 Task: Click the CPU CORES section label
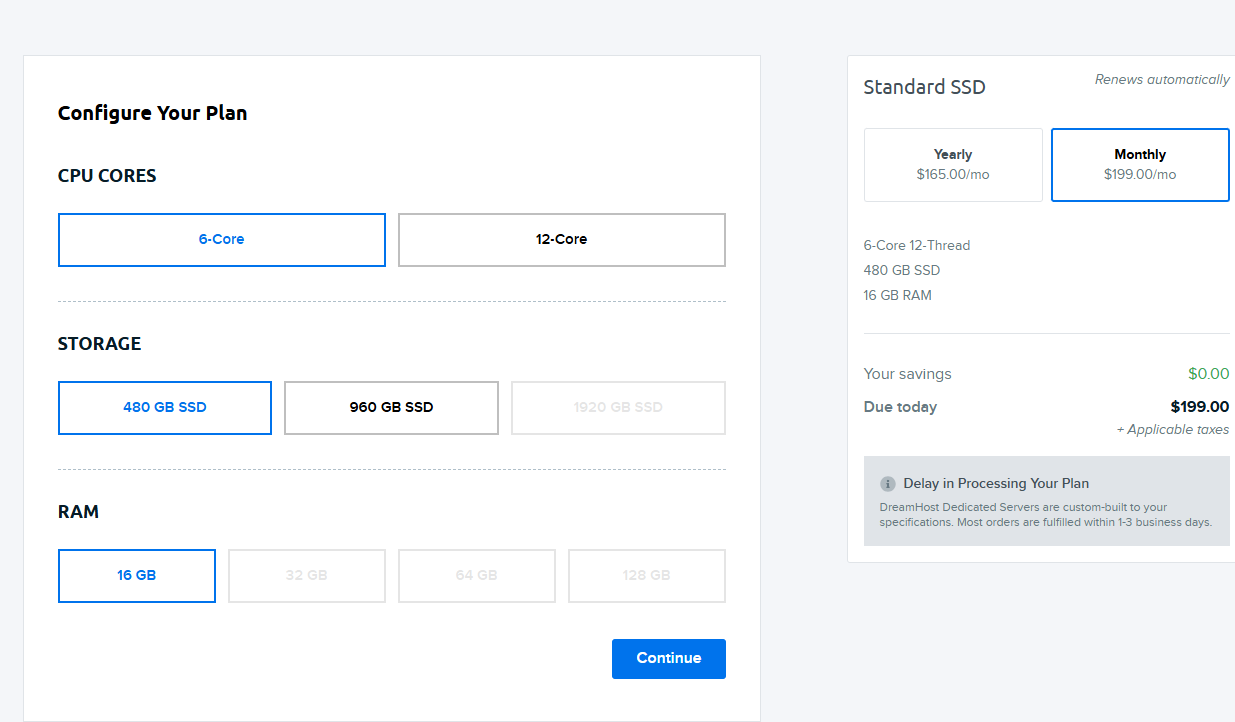coord(107,176)
